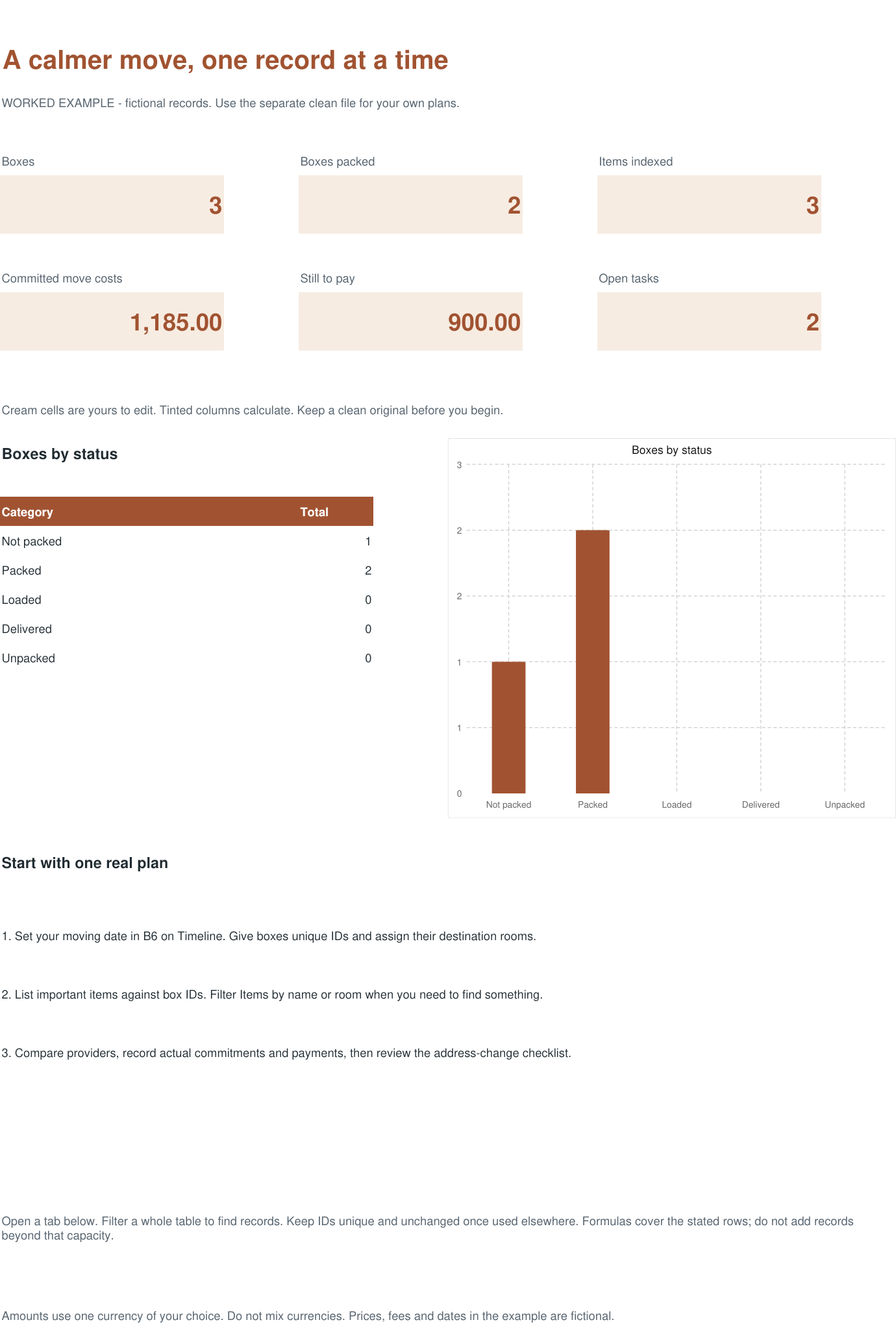The width and height of the screenshot is (896, 1344).
Task: Select the Items indexed value cell showing 3
Action: [x=709, y=205]
